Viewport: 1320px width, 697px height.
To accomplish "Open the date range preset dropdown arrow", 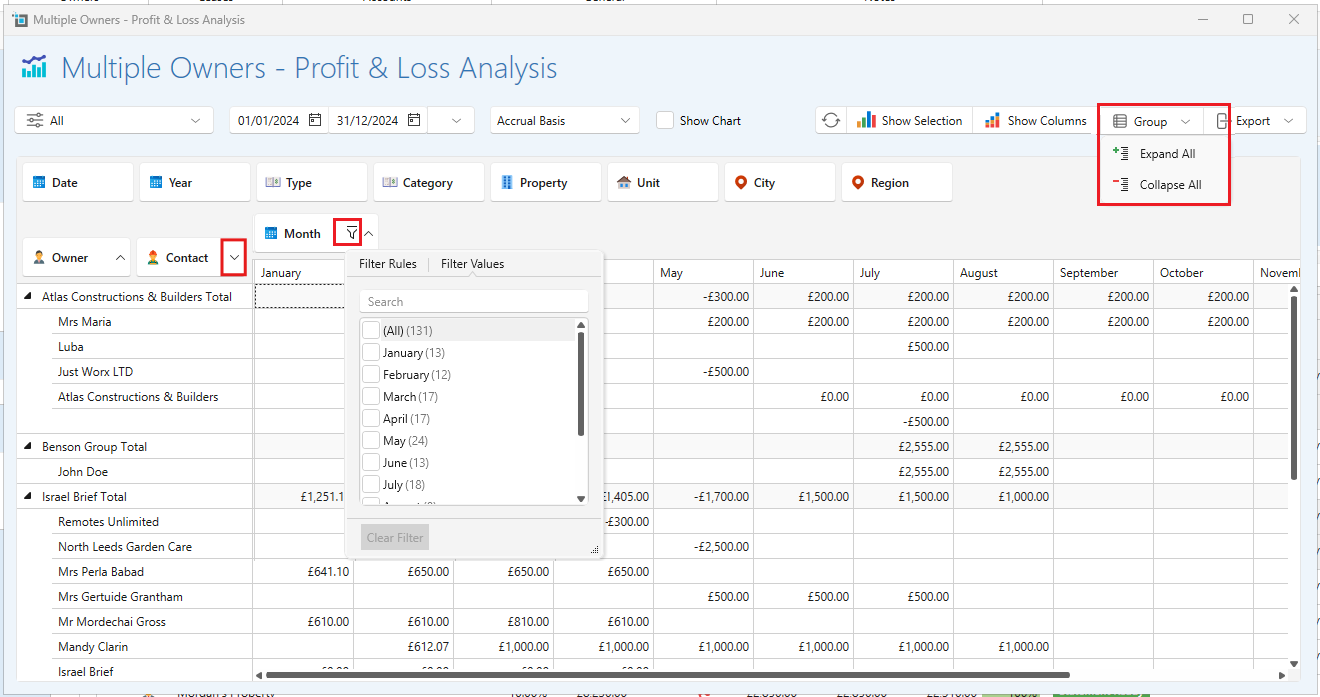I will pos(456,120).
